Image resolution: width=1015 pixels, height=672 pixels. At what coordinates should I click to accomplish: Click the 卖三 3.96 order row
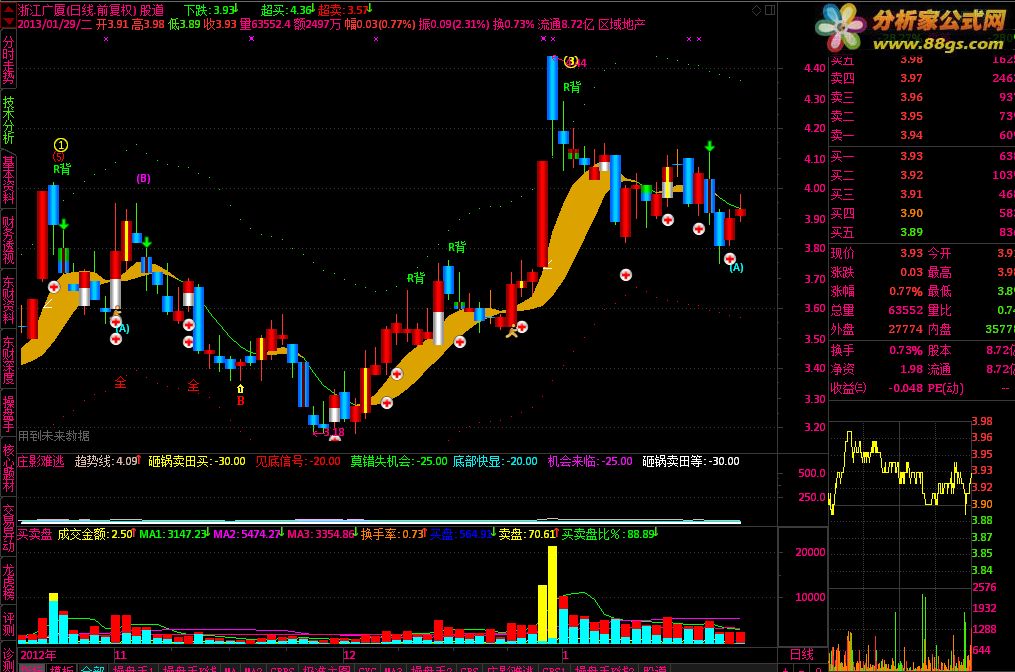tap(922, 97)
